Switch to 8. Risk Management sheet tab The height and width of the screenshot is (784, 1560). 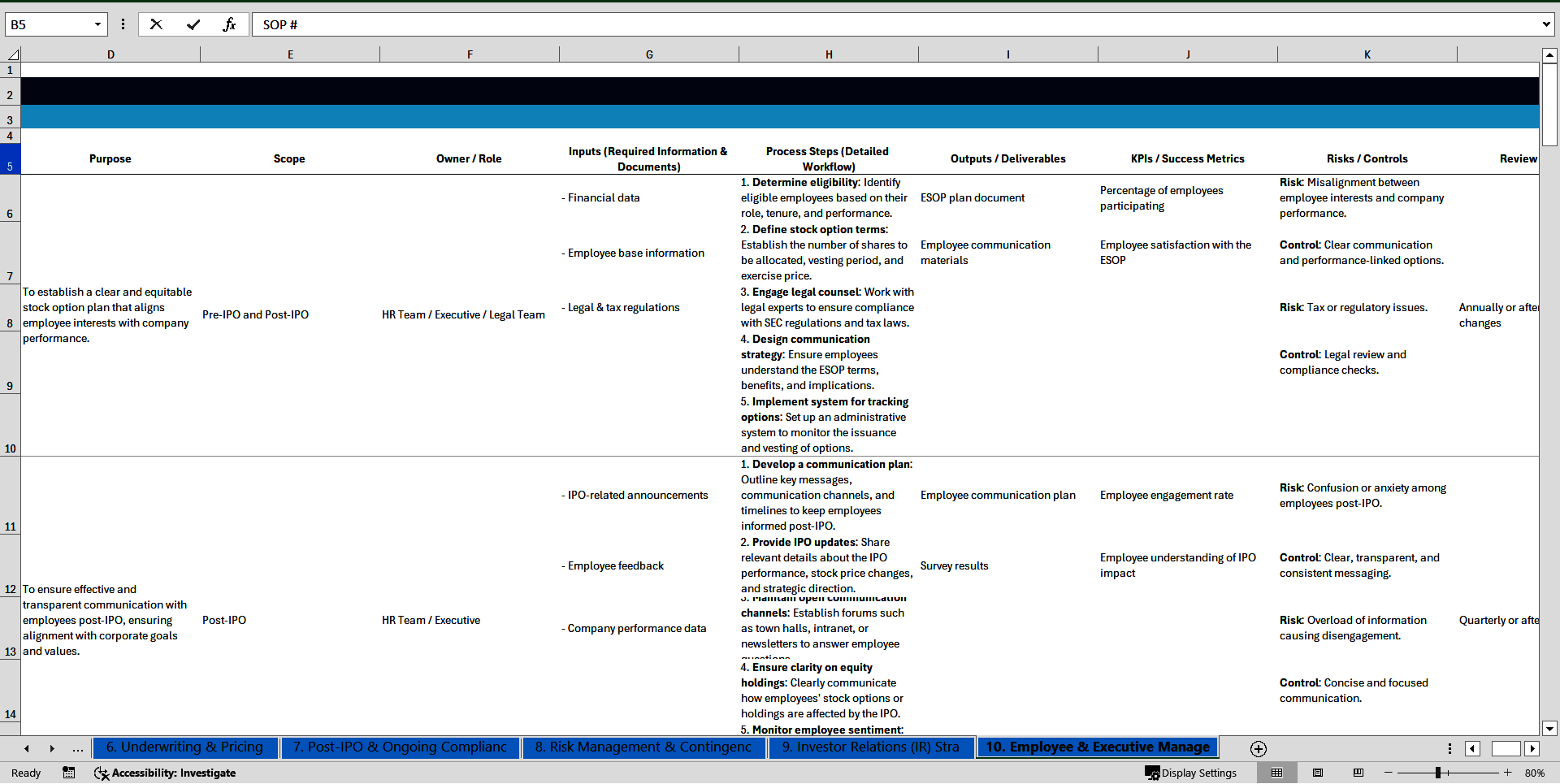643,747
